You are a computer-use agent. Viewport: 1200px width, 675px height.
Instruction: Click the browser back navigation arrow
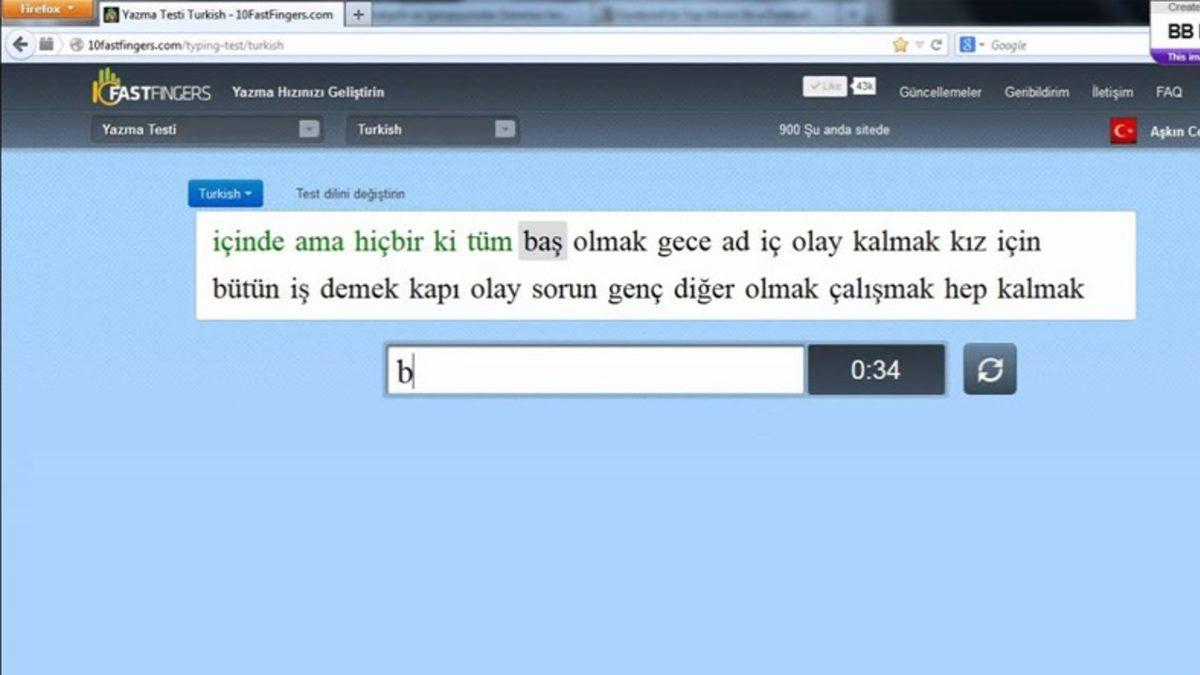tap(19, 45)
